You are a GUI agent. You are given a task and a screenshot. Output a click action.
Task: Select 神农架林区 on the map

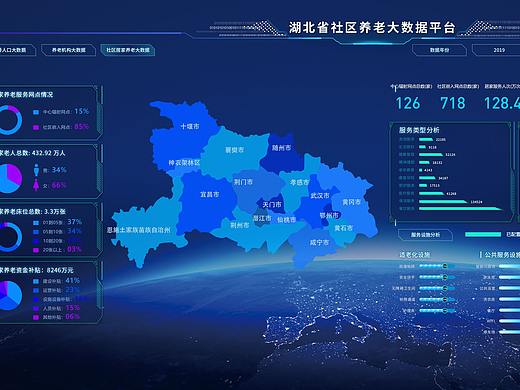[184, 163]
